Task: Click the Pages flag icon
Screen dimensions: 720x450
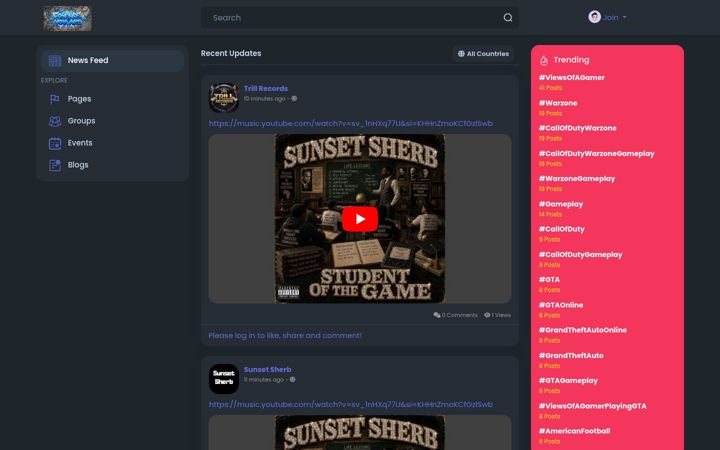Action: (x=55, y=99)
